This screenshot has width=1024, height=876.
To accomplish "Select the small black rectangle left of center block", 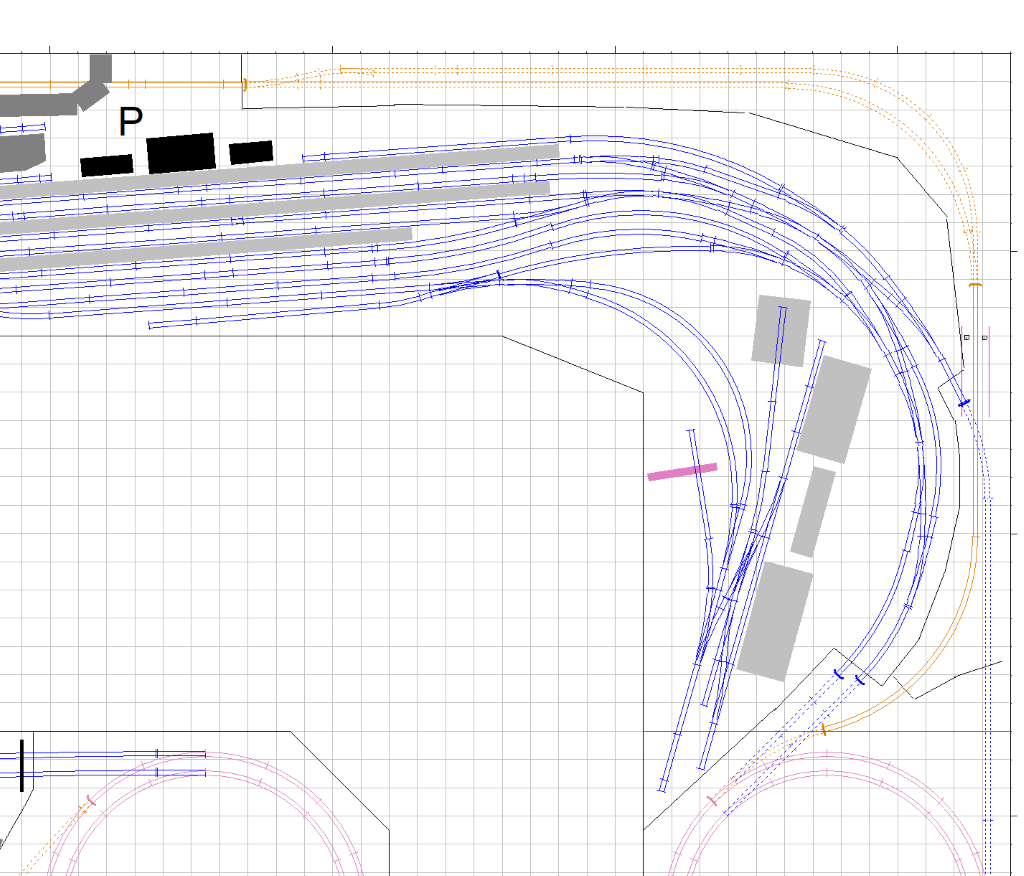I will pyautogui.click(x=107, y=165).
